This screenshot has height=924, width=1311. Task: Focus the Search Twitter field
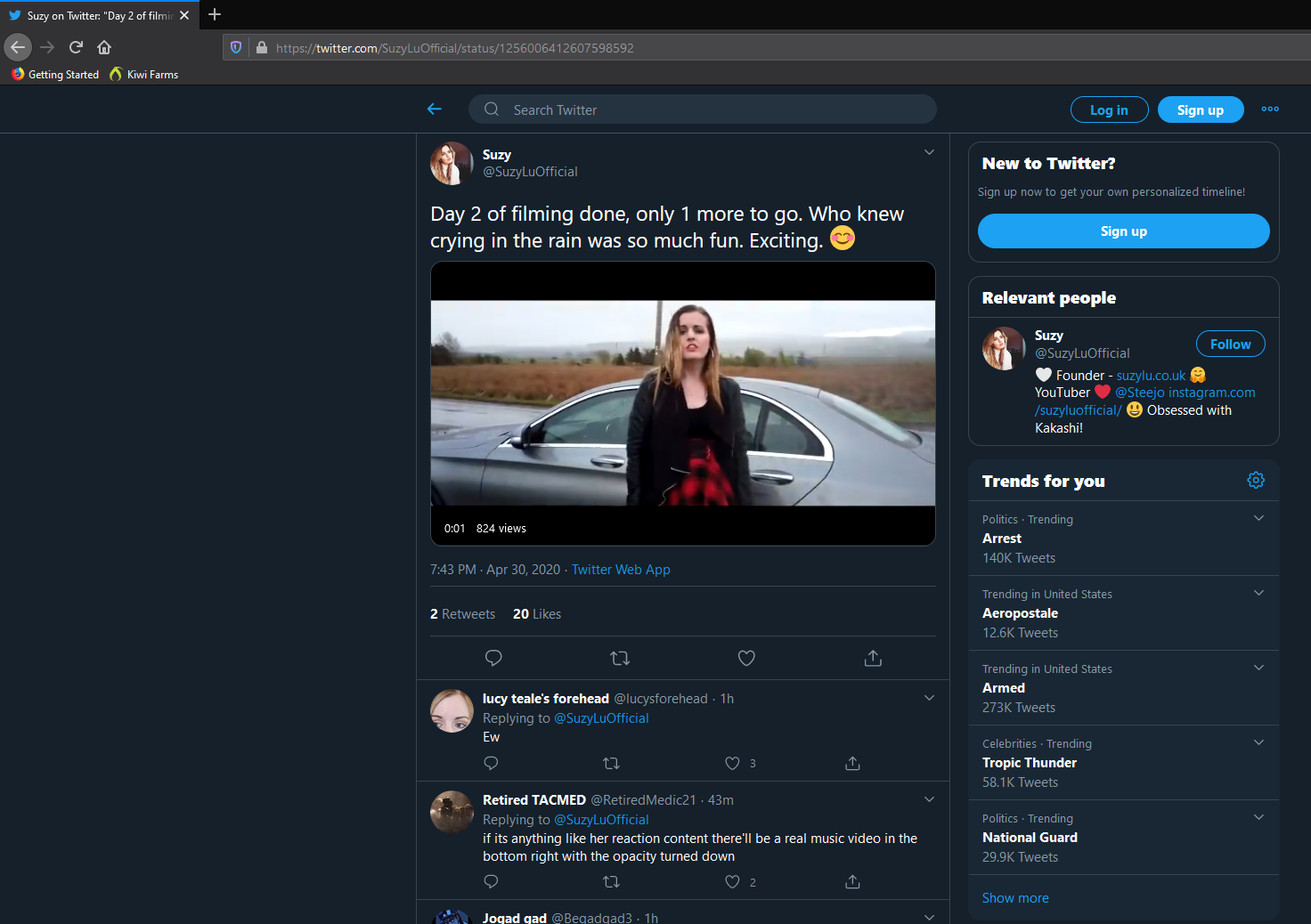coord(703,109)
